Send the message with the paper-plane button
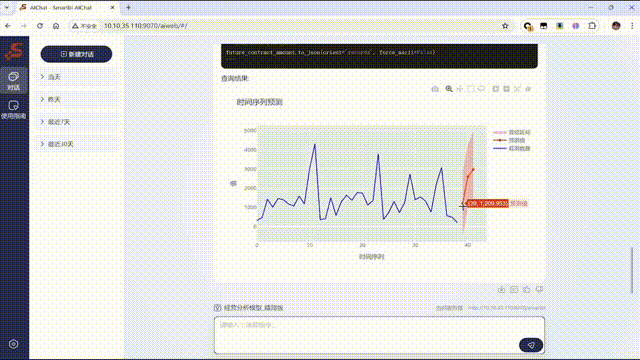Screen dimensions: 640x360 tap(531, 345)
